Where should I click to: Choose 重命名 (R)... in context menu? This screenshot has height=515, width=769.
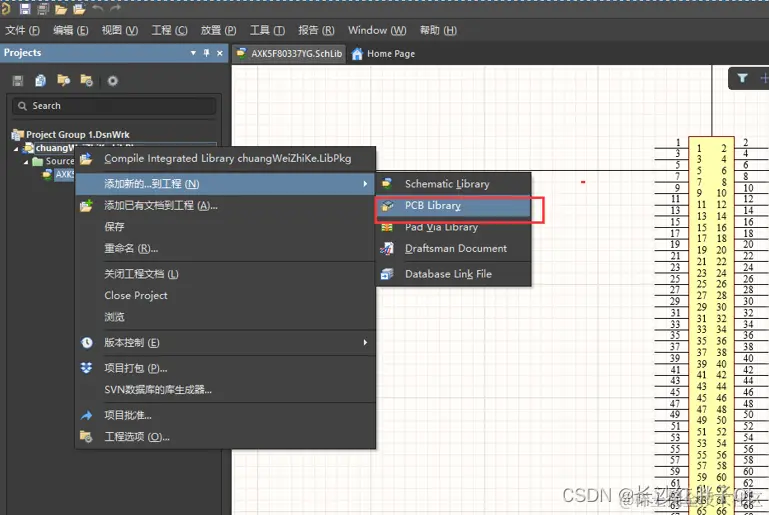tap(225, 248)
